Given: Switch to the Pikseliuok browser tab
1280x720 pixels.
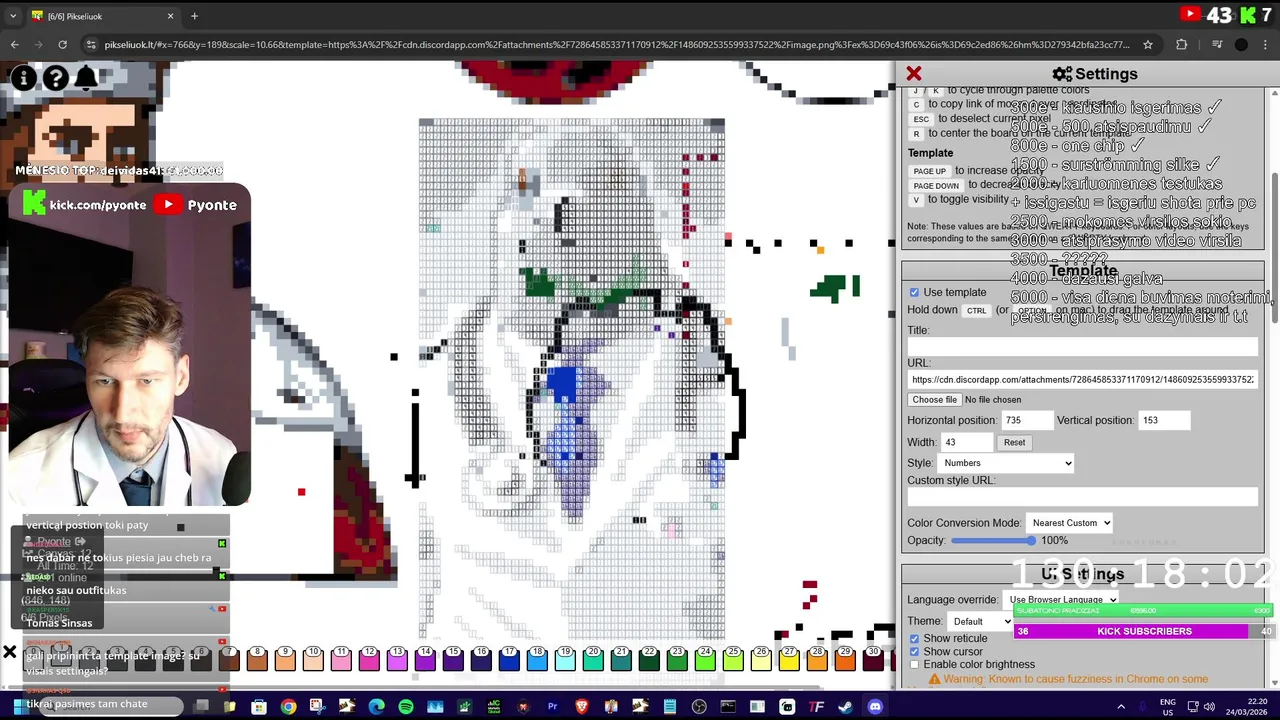Looking at the screenshot, I should (x=102, y=16).
